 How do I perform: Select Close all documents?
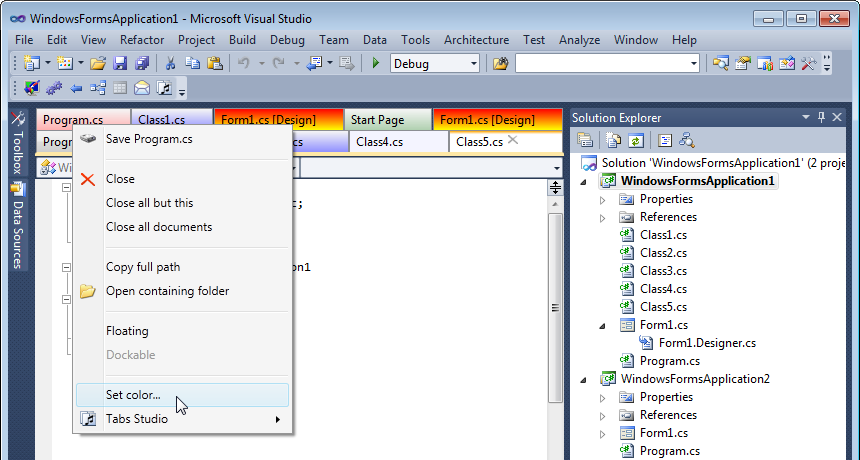tap(182, 227)
